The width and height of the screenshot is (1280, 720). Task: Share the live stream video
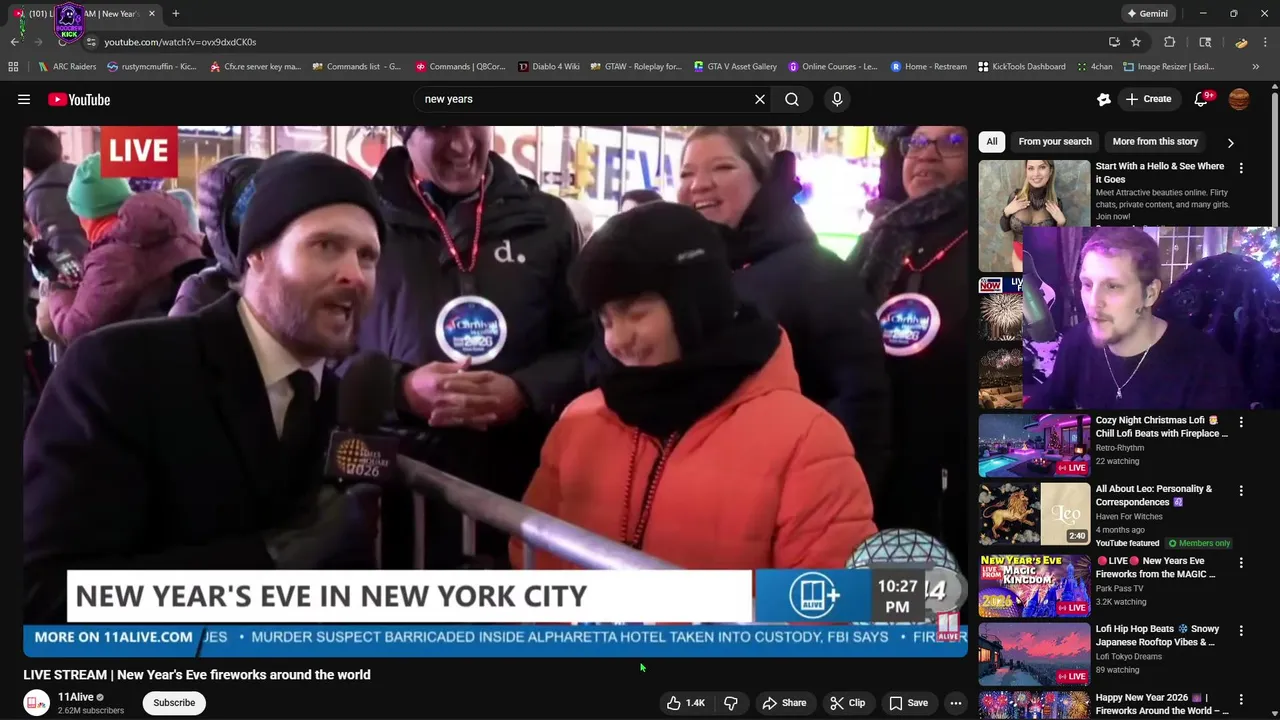[x=784, y=703]
